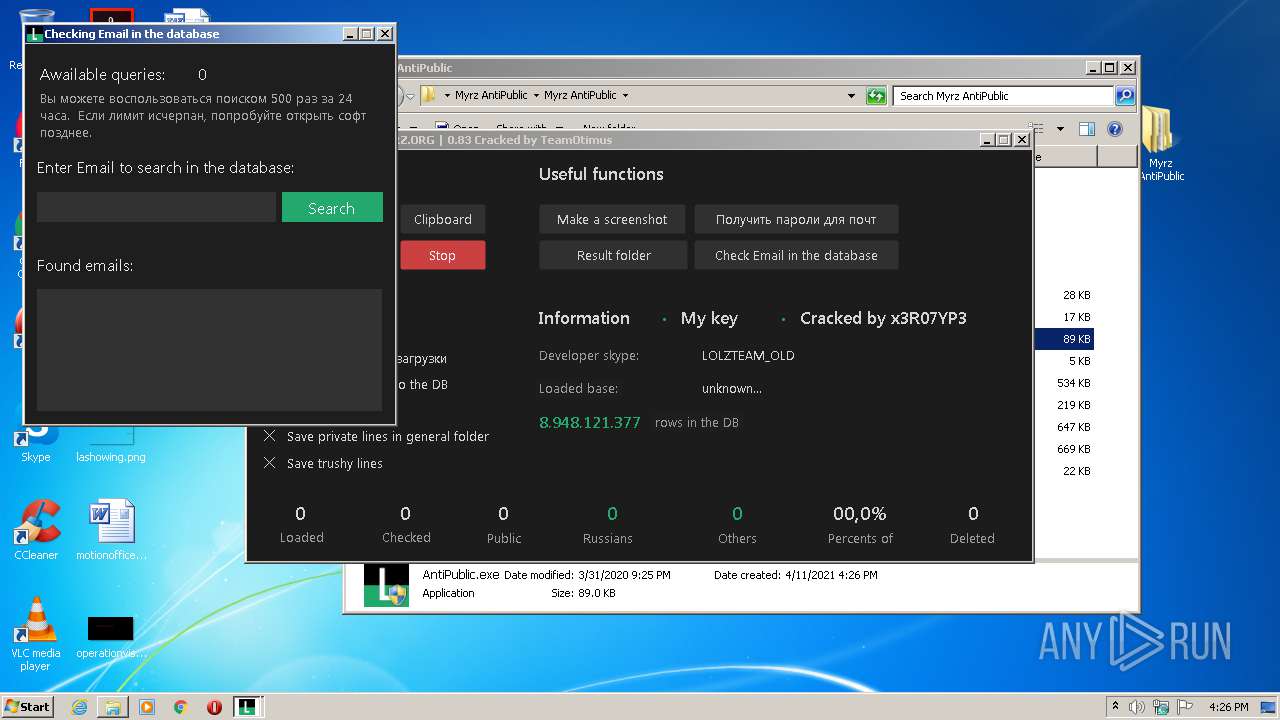This screenshot has width=1280, height=720.
Task: Open Opera taskbar icon
Action: [x=214, y=707]
